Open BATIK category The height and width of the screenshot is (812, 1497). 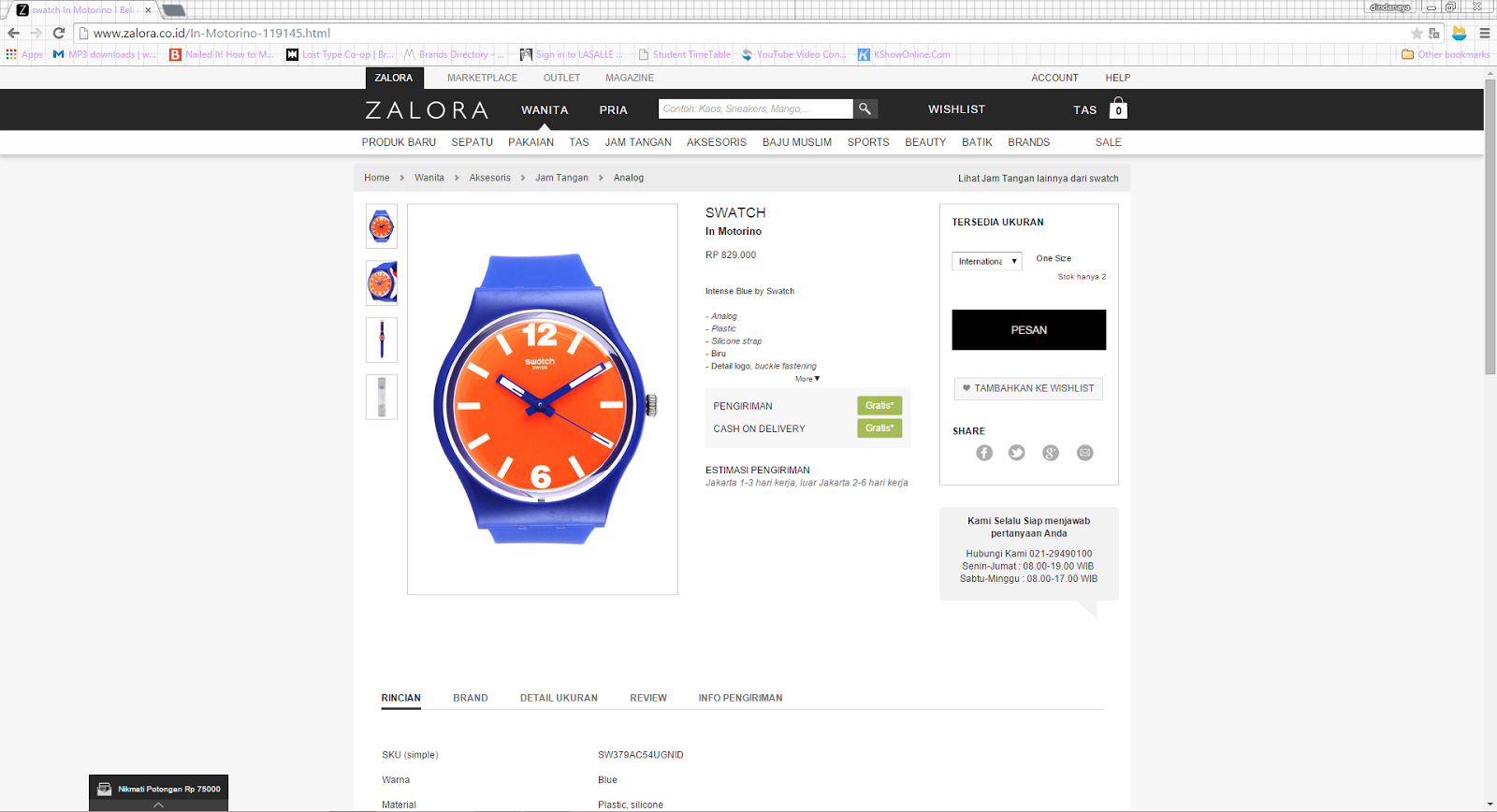coord(977,142)
